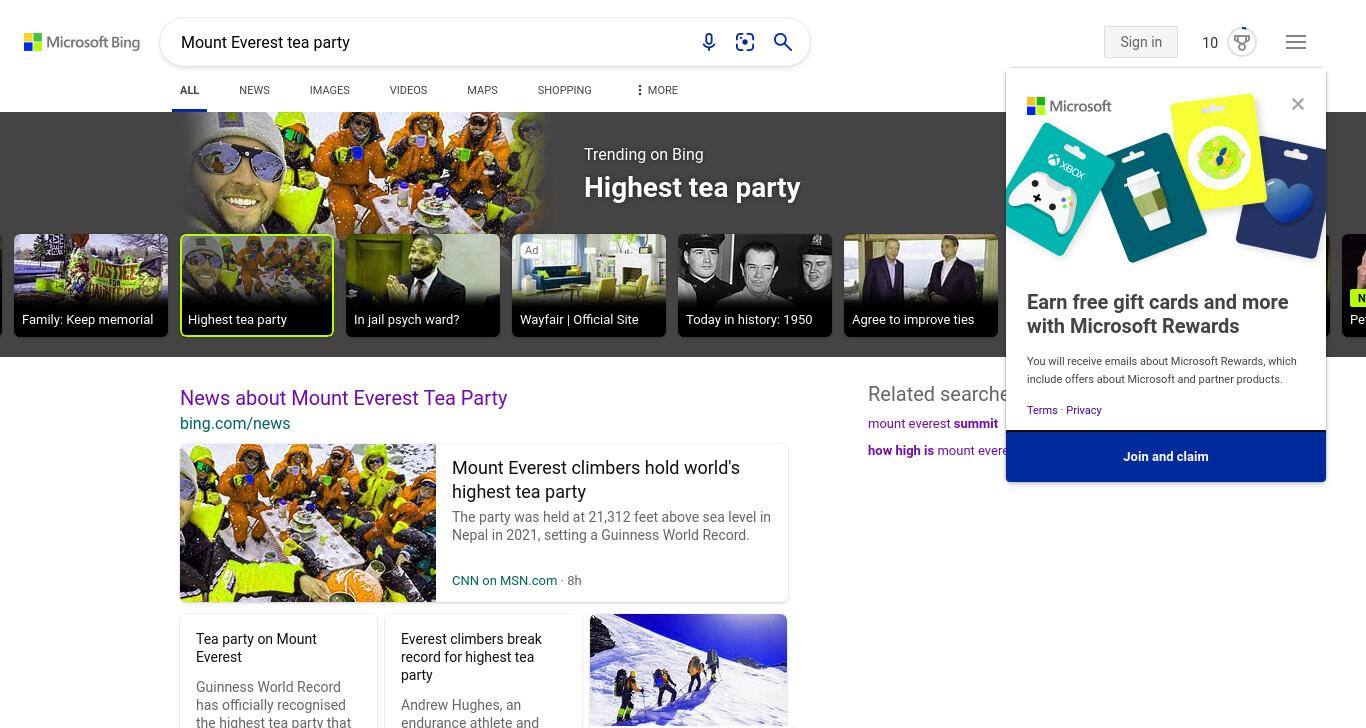This screenshot has height=728, width=1366.
Task: Open climbers hold world's highest tea party headline
Action: click(596, 480)
